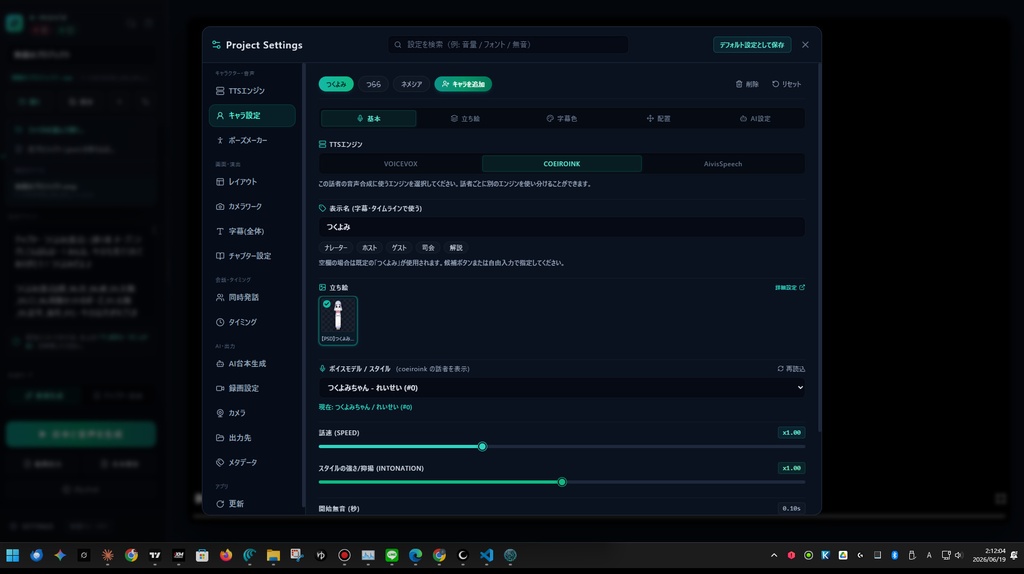Adjust the INTONATION slider
Viewport: 1024px width, 574px height.
pos(562,482)
